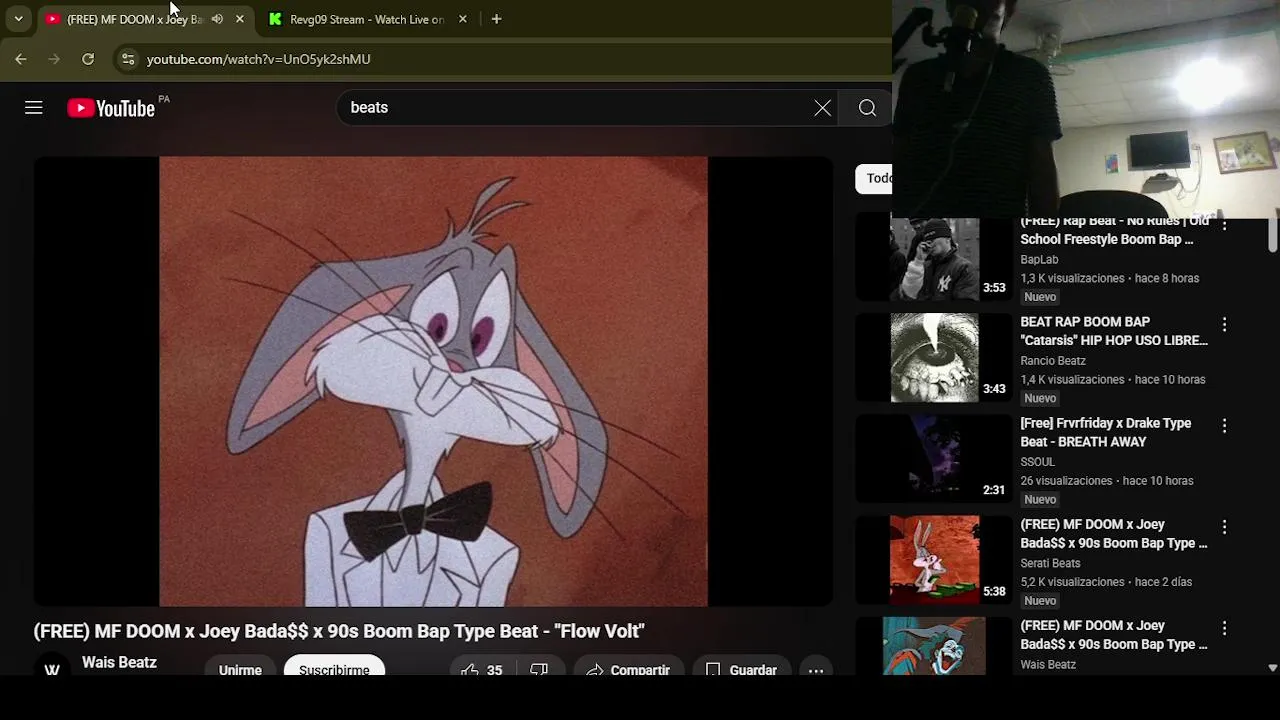Open the options menu for 'No Rules' video
1280x720 pixels.
click(1224, 225)
